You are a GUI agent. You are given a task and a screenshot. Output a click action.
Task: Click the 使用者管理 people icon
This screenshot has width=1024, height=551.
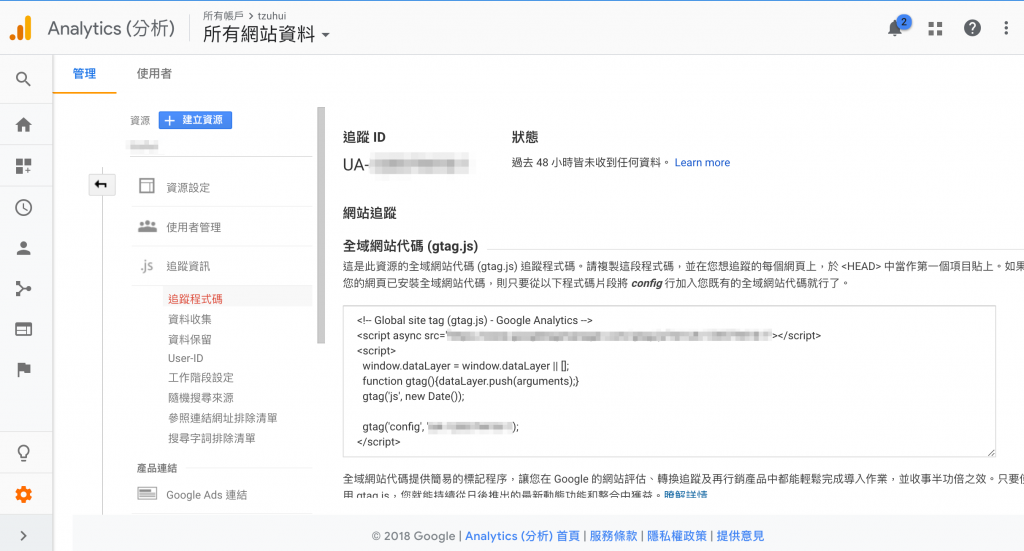[x=148, y=226]
